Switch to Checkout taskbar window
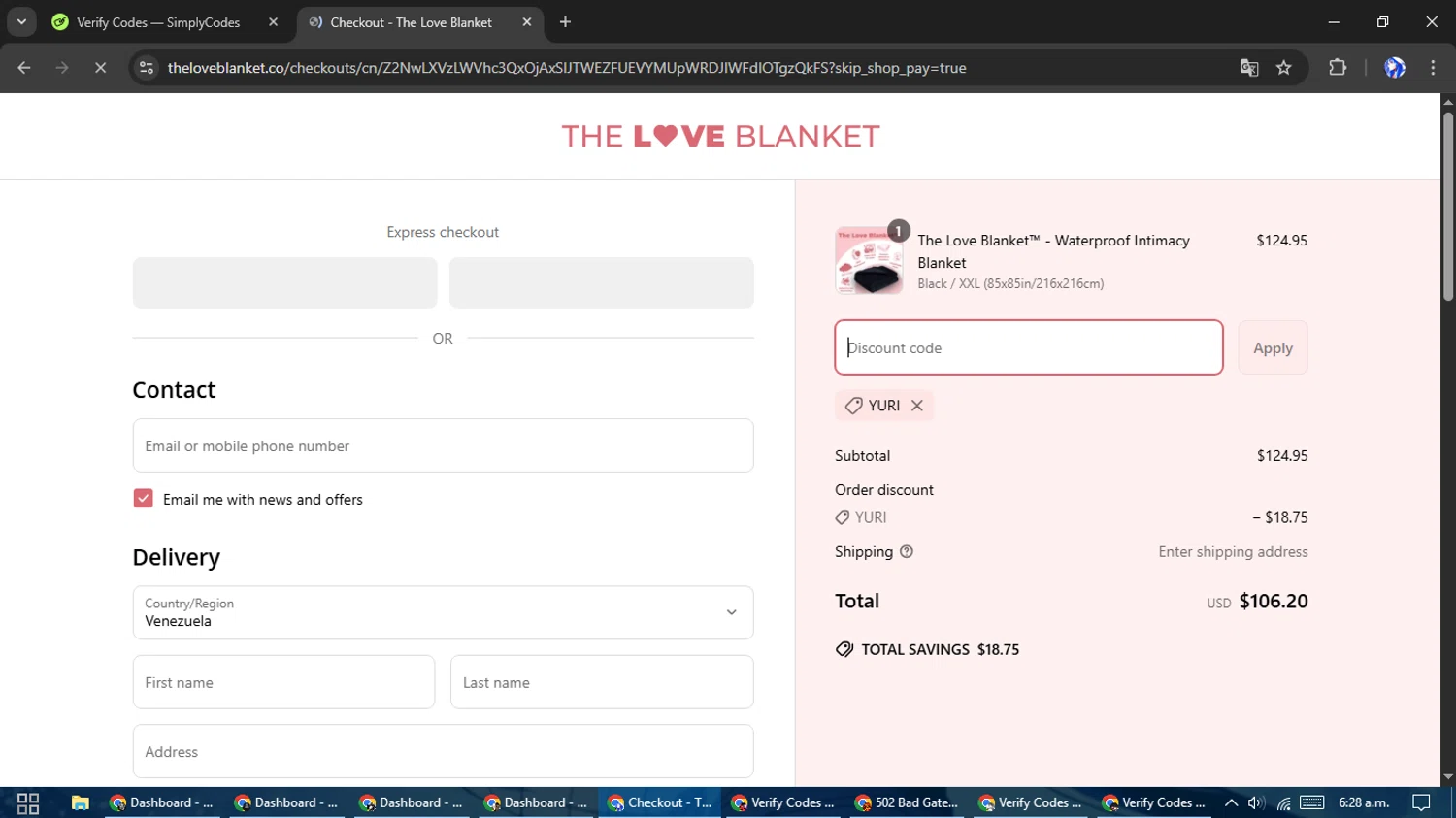Image resolution: width=1456 pixels, height=818 pixels. [659, 802]
